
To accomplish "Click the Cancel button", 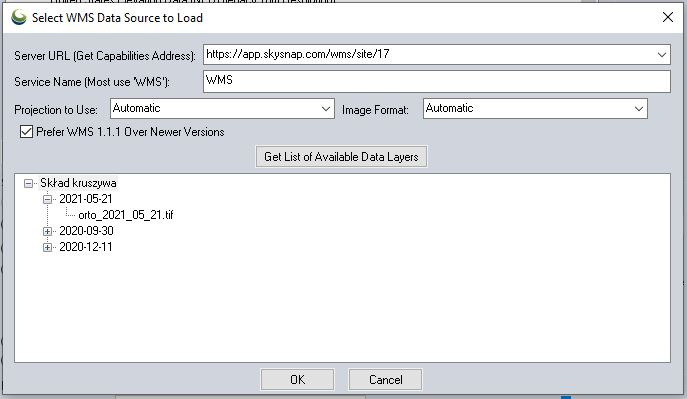I will click(x=386, y=379).
